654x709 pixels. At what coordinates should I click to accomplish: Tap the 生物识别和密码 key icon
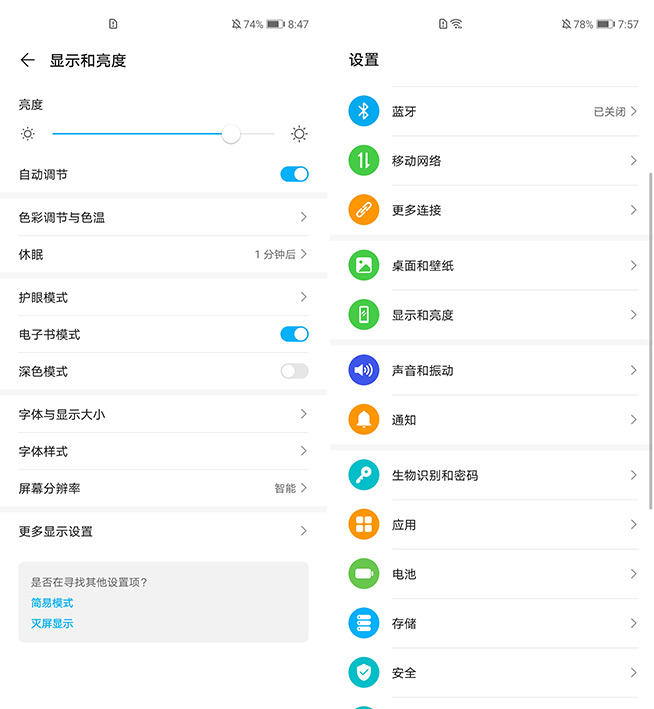tap(364, 475)
